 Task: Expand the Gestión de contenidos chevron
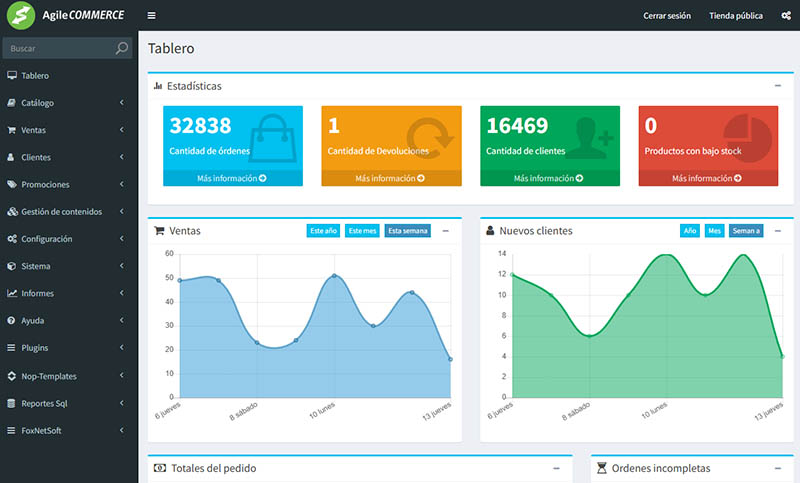pos(121,211)
